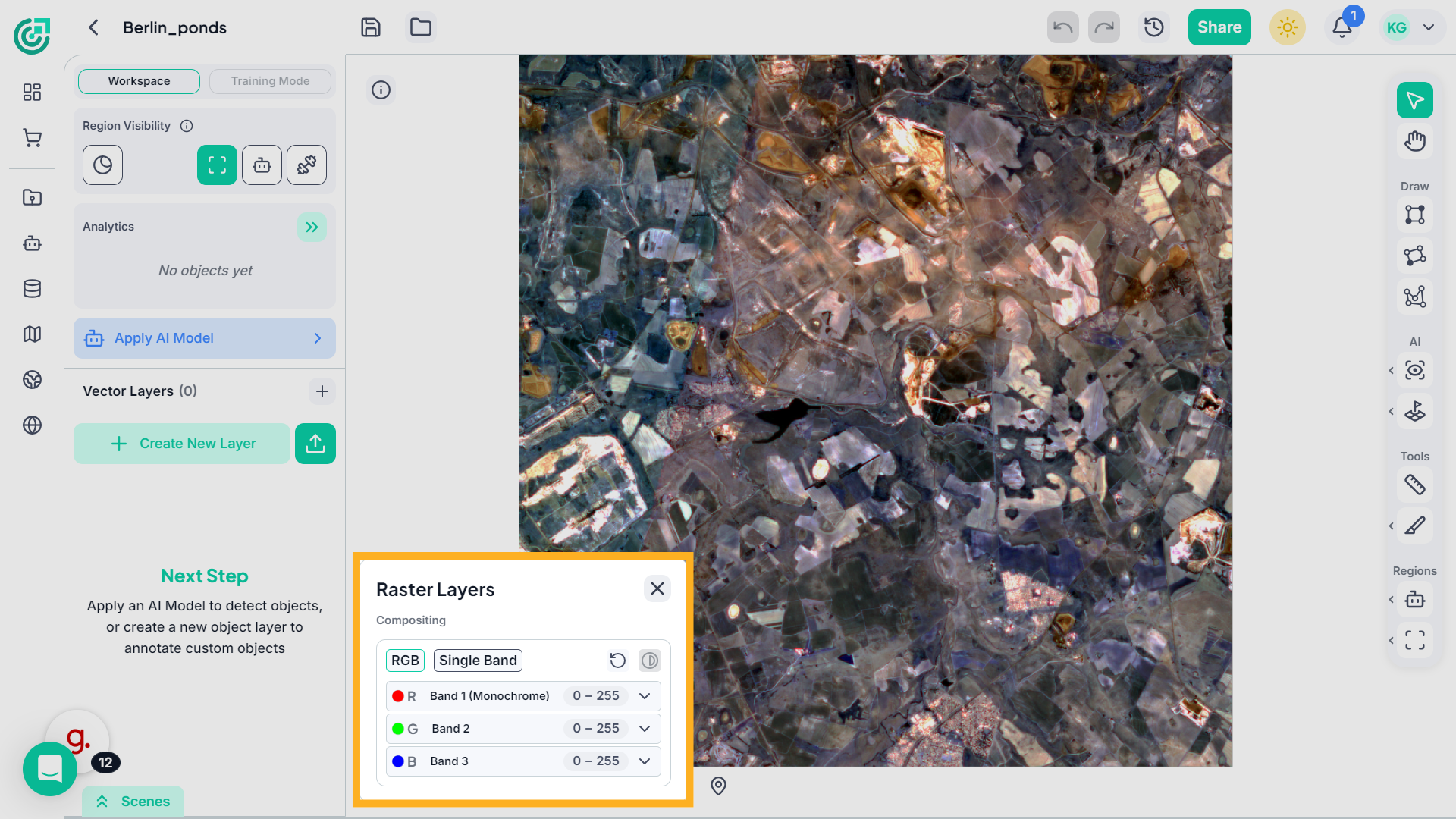Click the Berlin_ponds project title
This screenshot has height=819, width=1456.
click(174, 27)
